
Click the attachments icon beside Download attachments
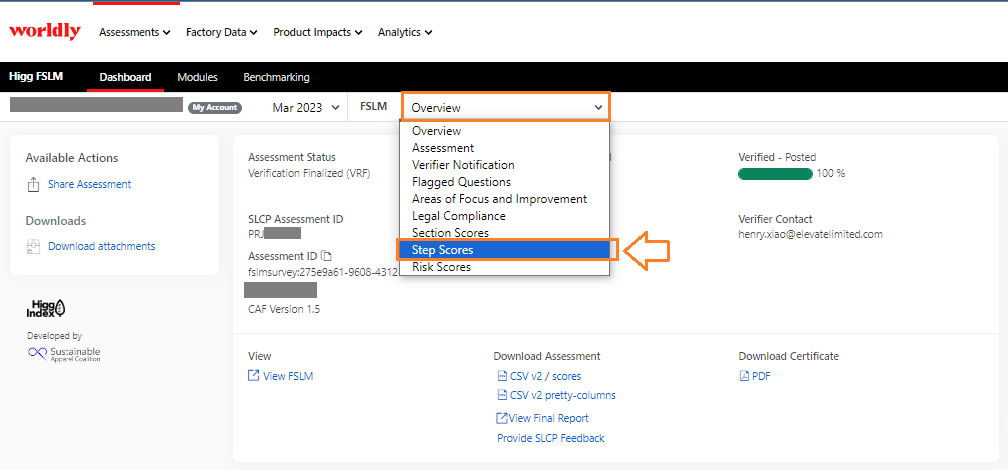click(33, 247)
